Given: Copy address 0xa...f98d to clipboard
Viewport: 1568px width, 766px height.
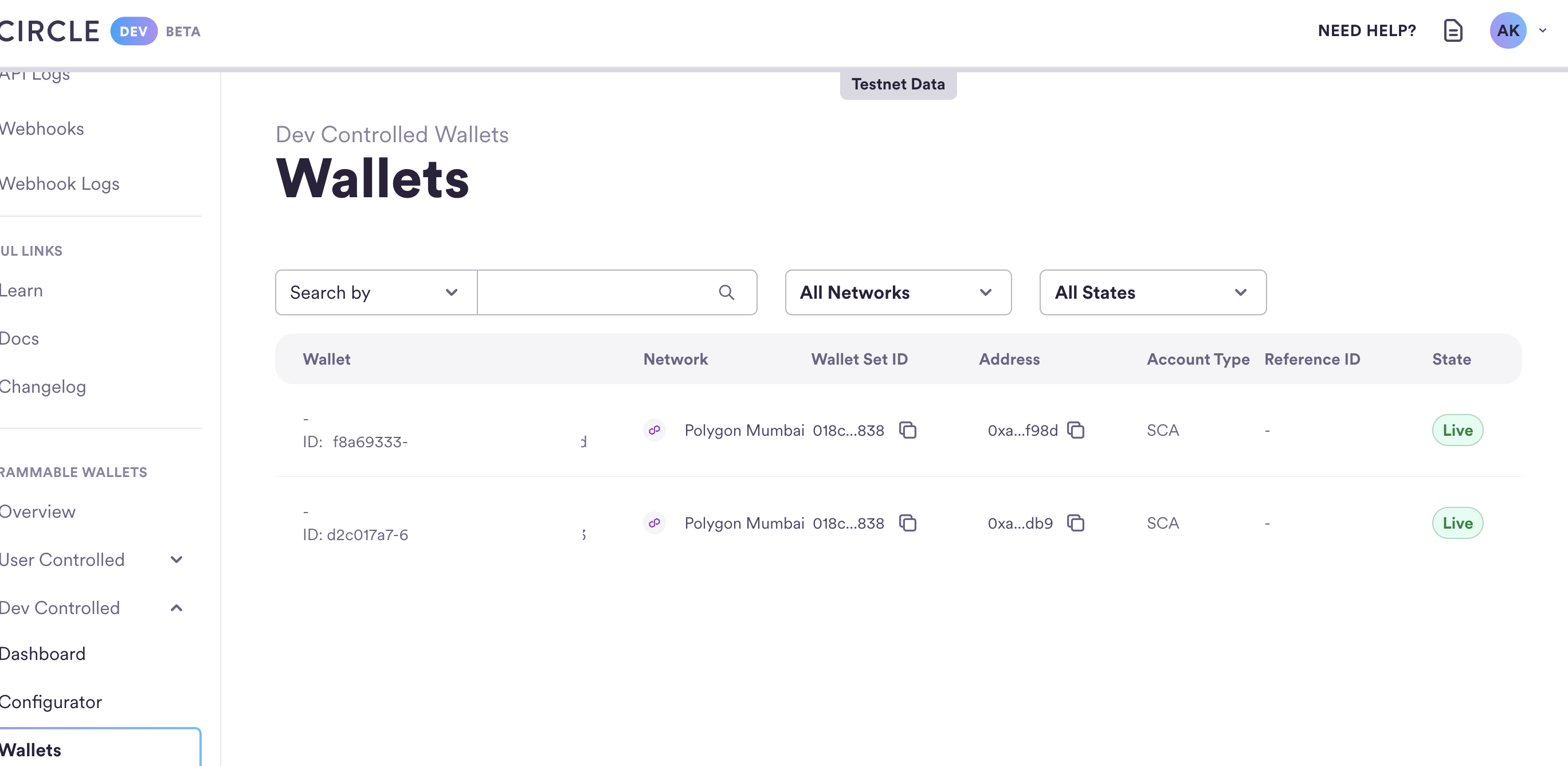Looking at the screenshot, I should 1076,431.
